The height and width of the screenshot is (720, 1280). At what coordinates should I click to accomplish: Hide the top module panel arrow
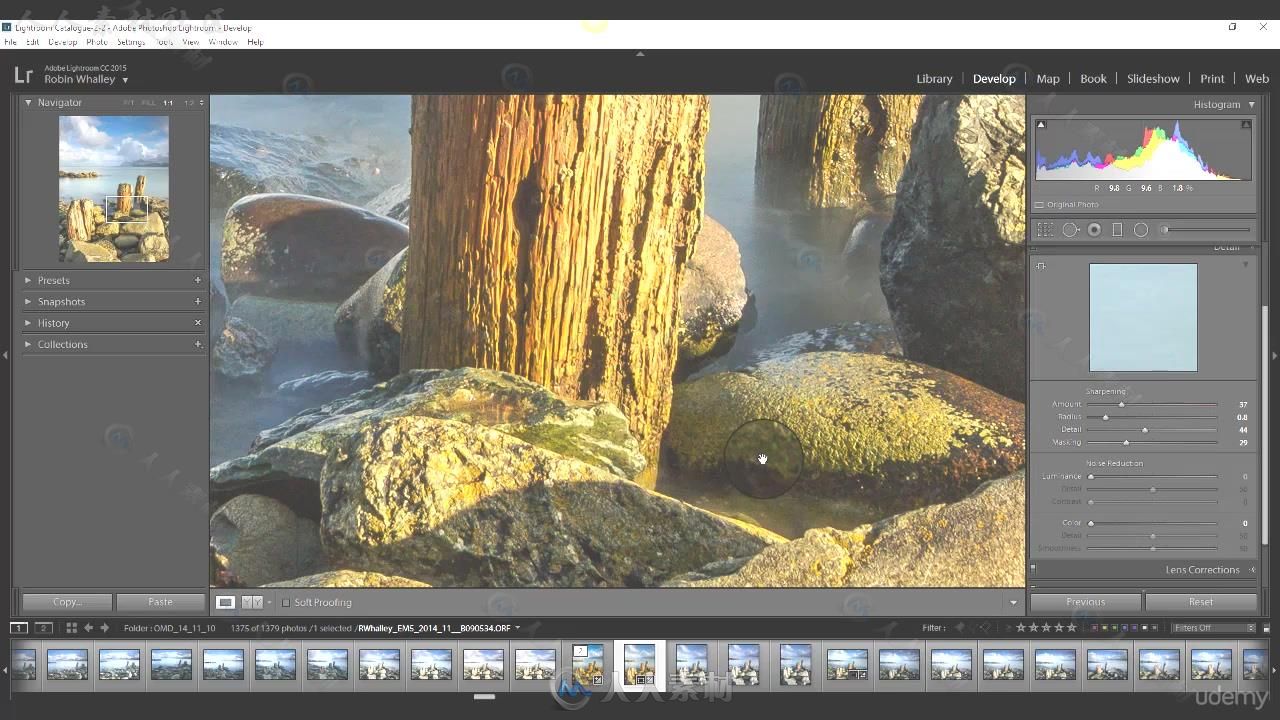point(640,53)
